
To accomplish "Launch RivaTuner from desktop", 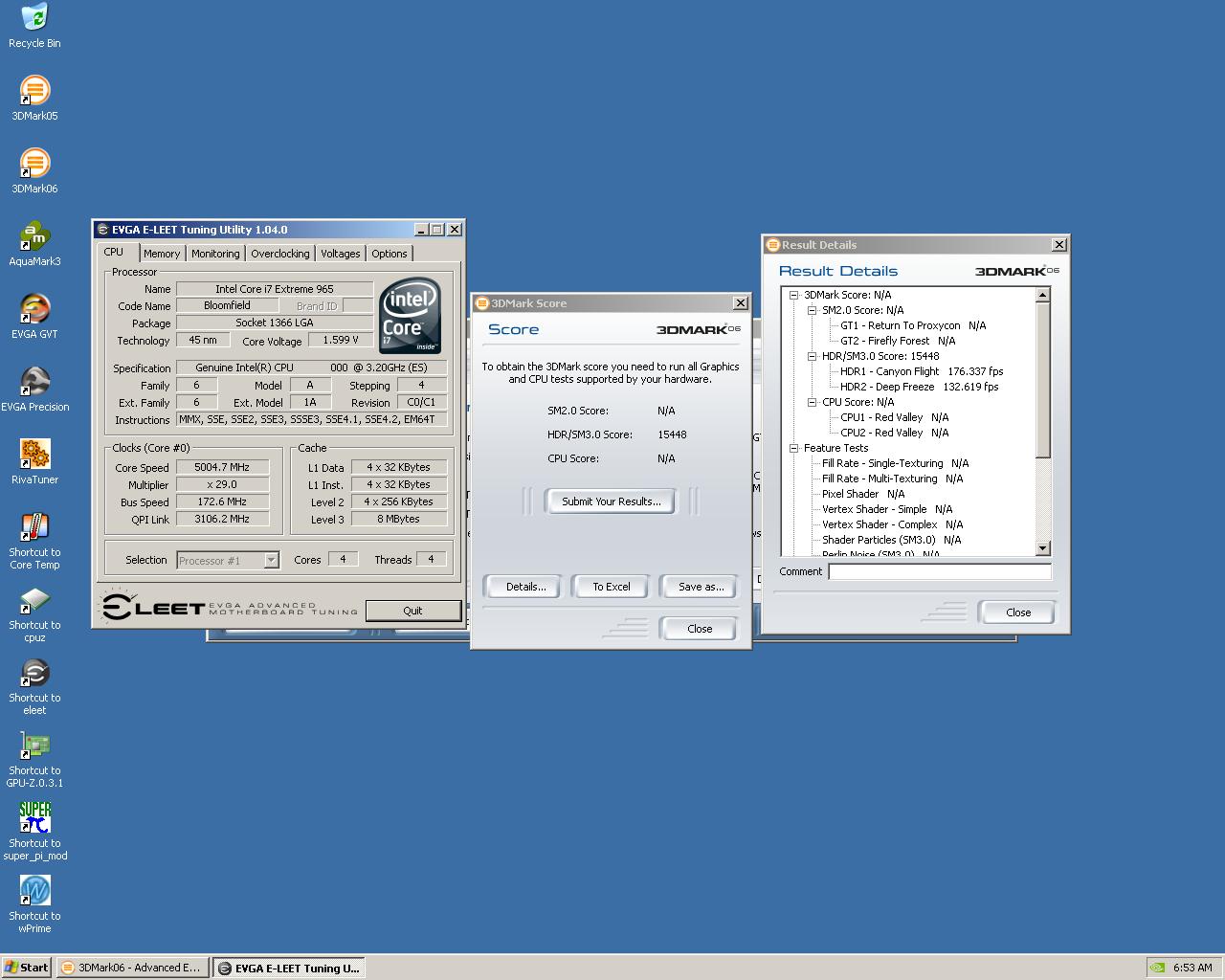I will [34, 462].
